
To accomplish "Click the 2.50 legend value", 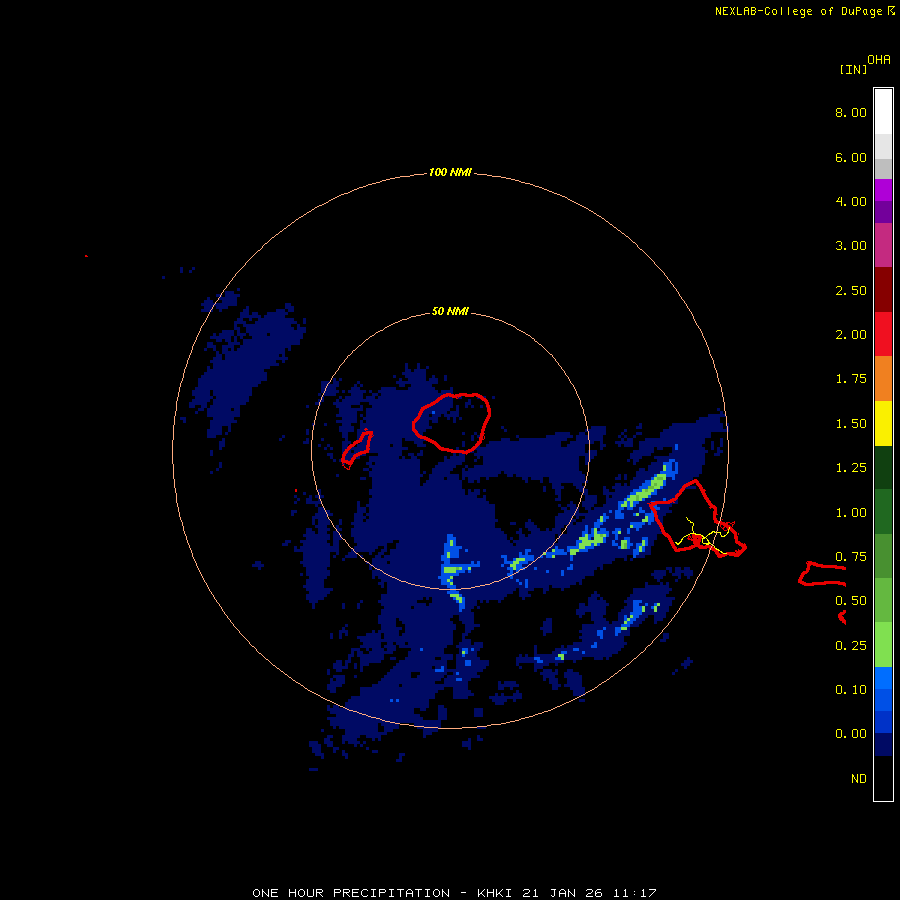I will coord(851,290).
